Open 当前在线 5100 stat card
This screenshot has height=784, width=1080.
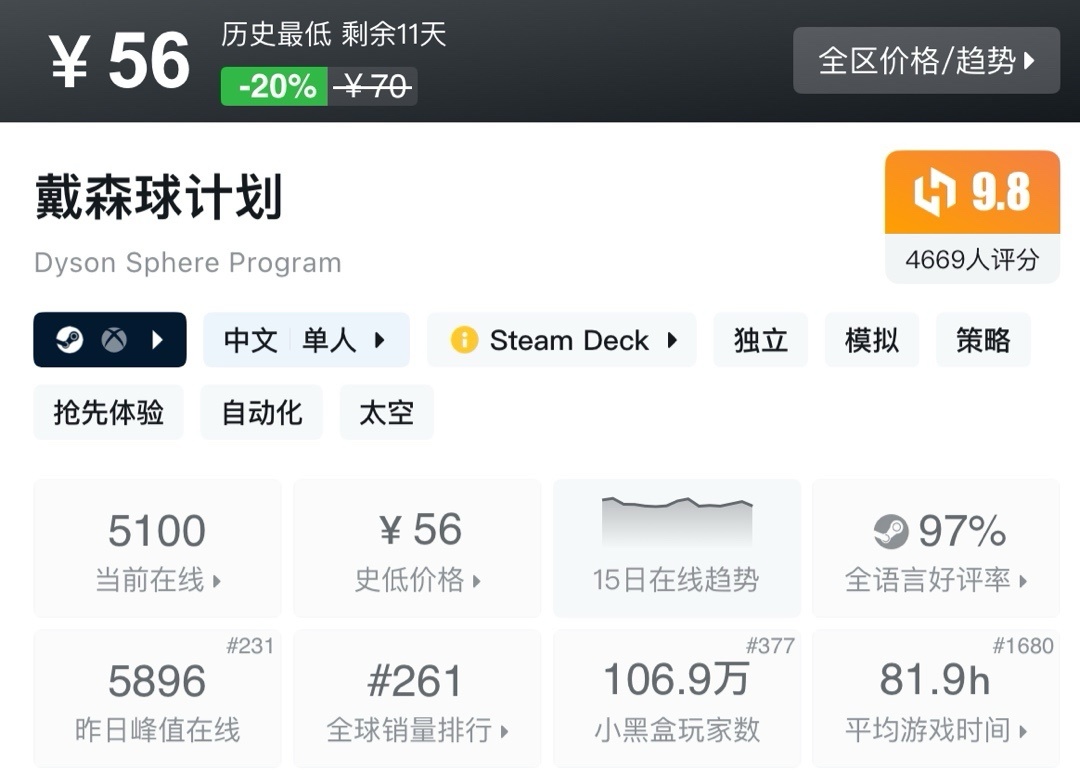(157, 548)
